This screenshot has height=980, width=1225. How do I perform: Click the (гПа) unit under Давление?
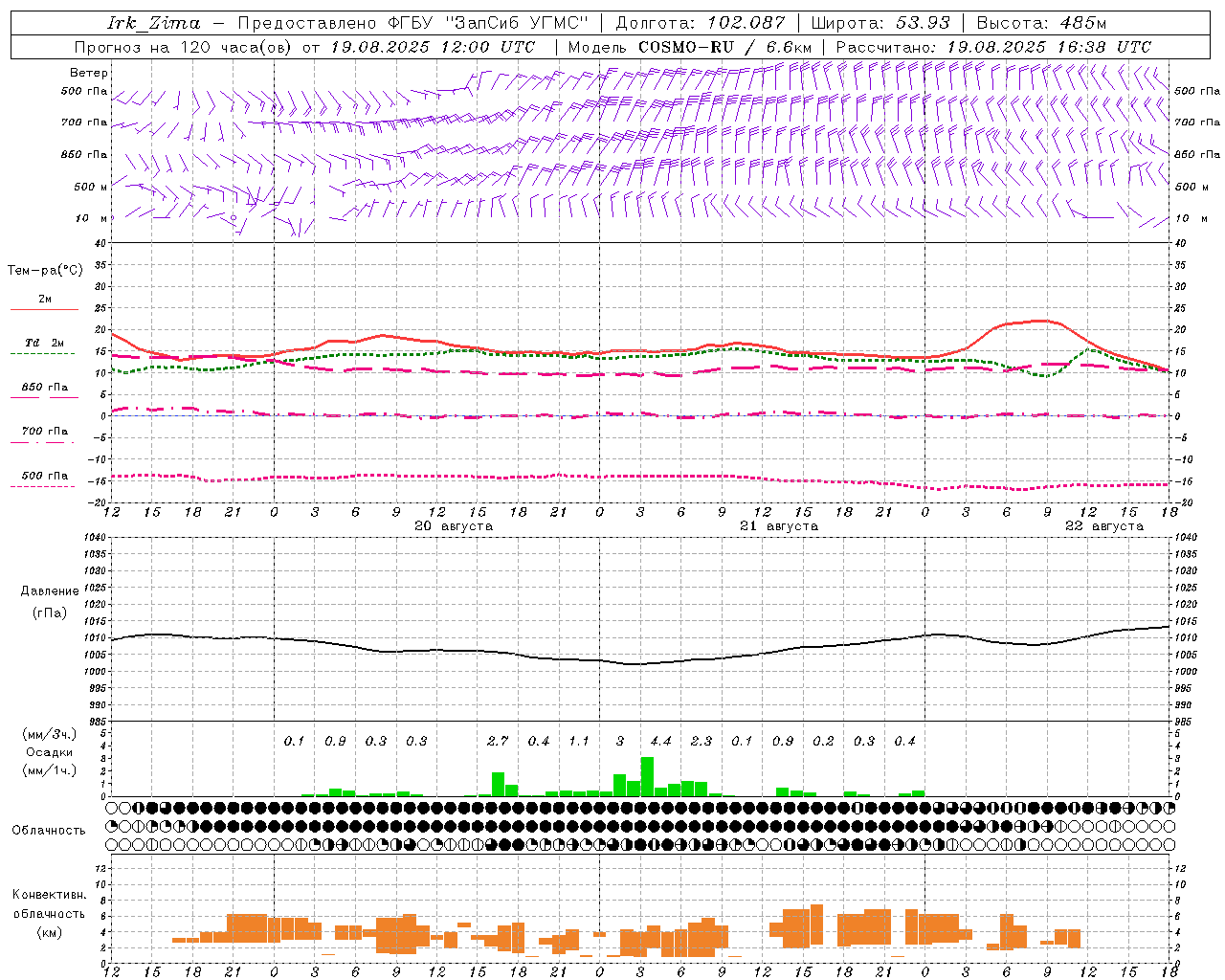pyautogui.click(x=50, y=613)
